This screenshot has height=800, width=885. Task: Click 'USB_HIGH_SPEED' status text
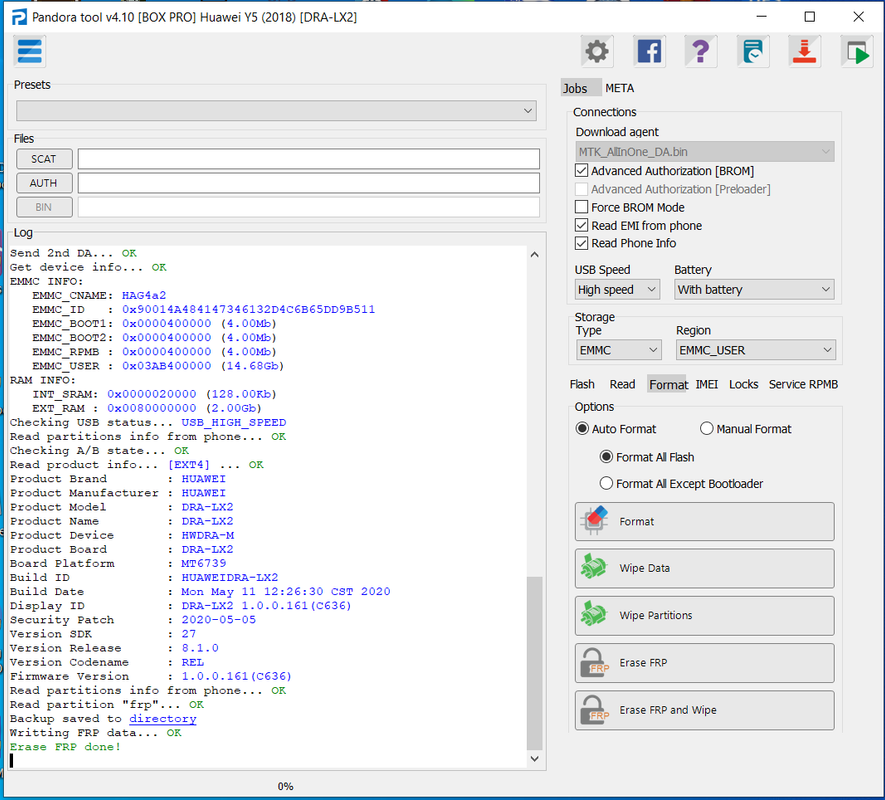[234, 422]
